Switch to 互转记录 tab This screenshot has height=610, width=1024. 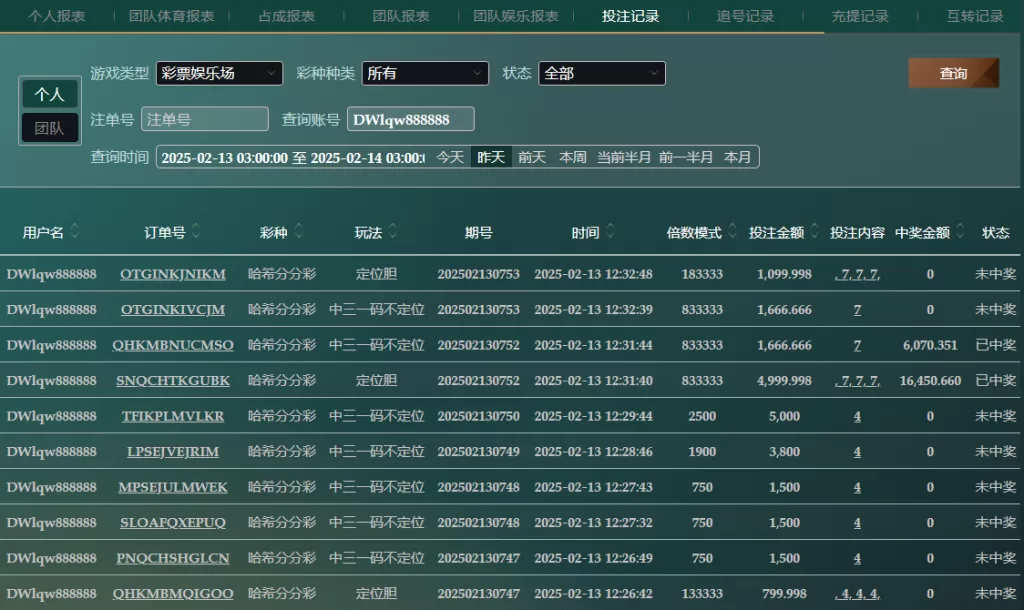tap(975, 16)
